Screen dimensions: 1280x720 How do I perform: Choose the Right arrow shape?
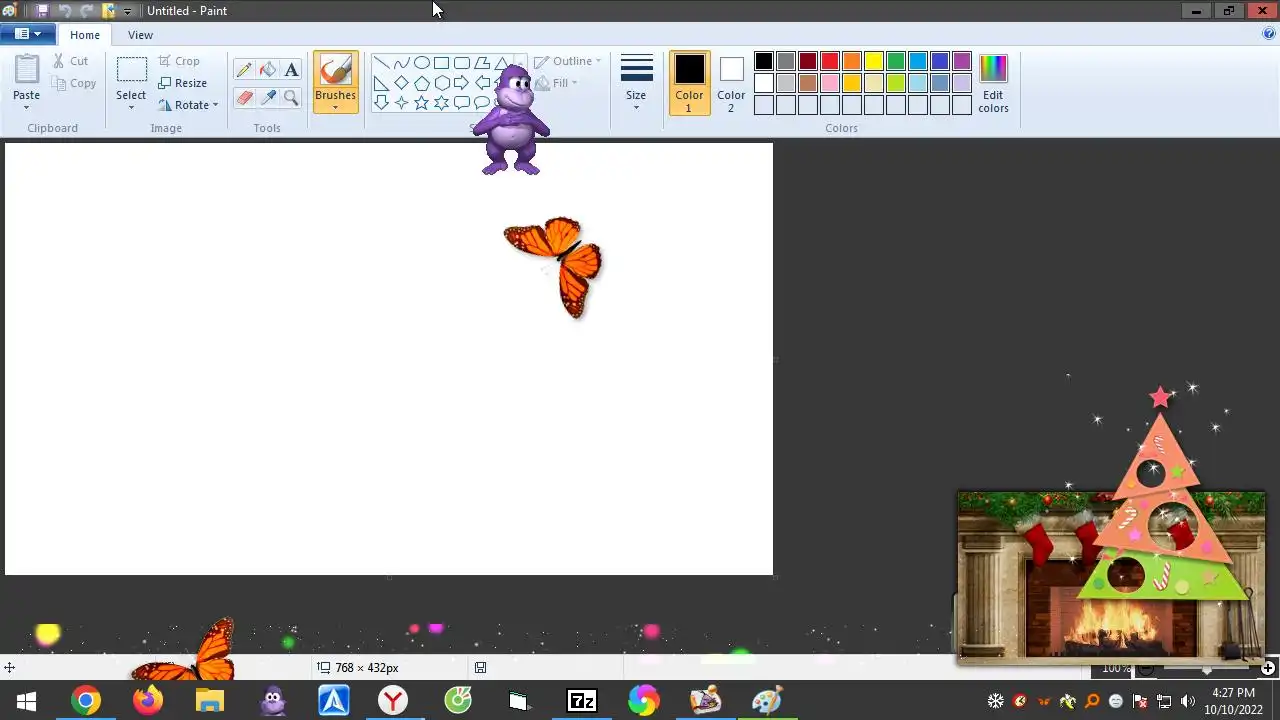click(461, 82)
